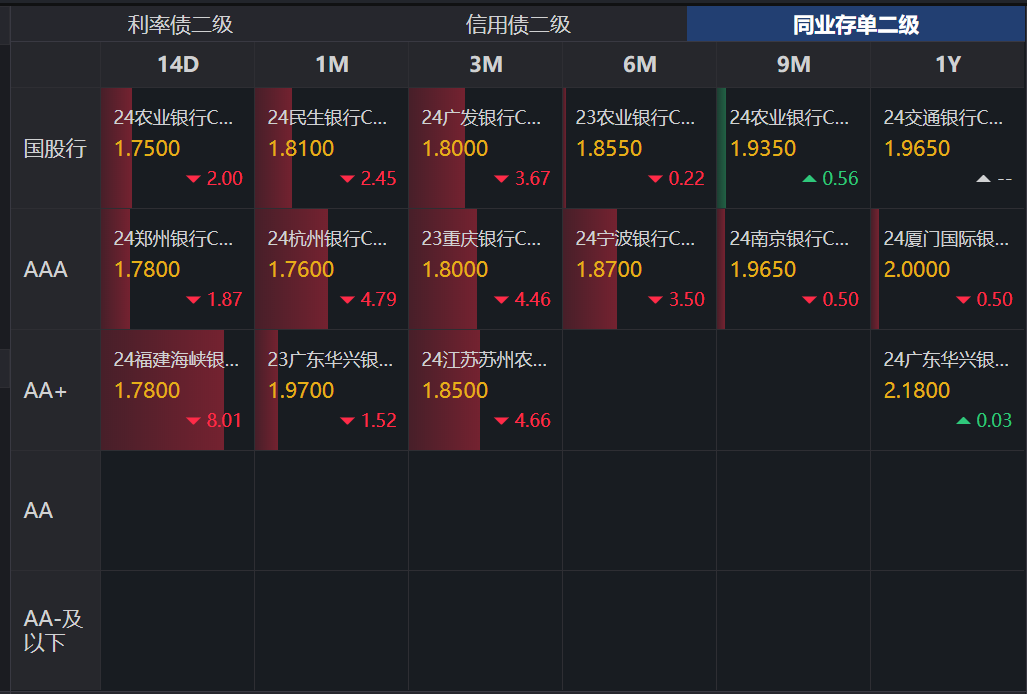Switch to the 利率债二级 tab
Image resolution: width=1027 pixels, height=694 pixels.
[x=180, y=25]
